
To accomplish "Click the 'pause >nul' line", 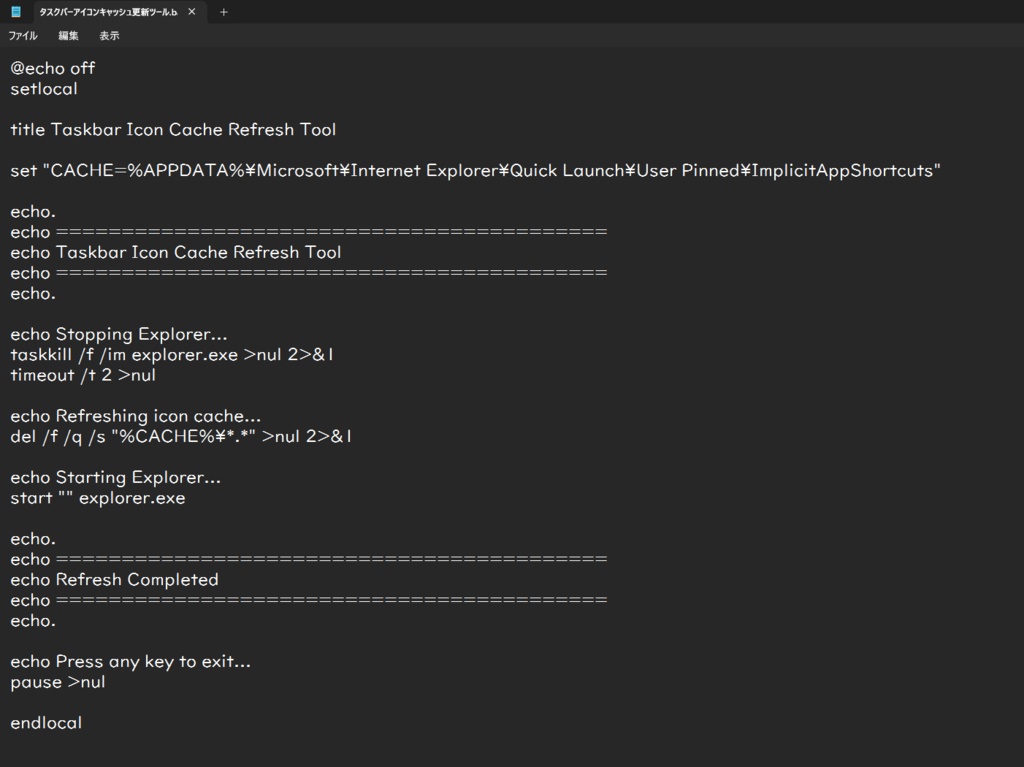I will 57,682.
